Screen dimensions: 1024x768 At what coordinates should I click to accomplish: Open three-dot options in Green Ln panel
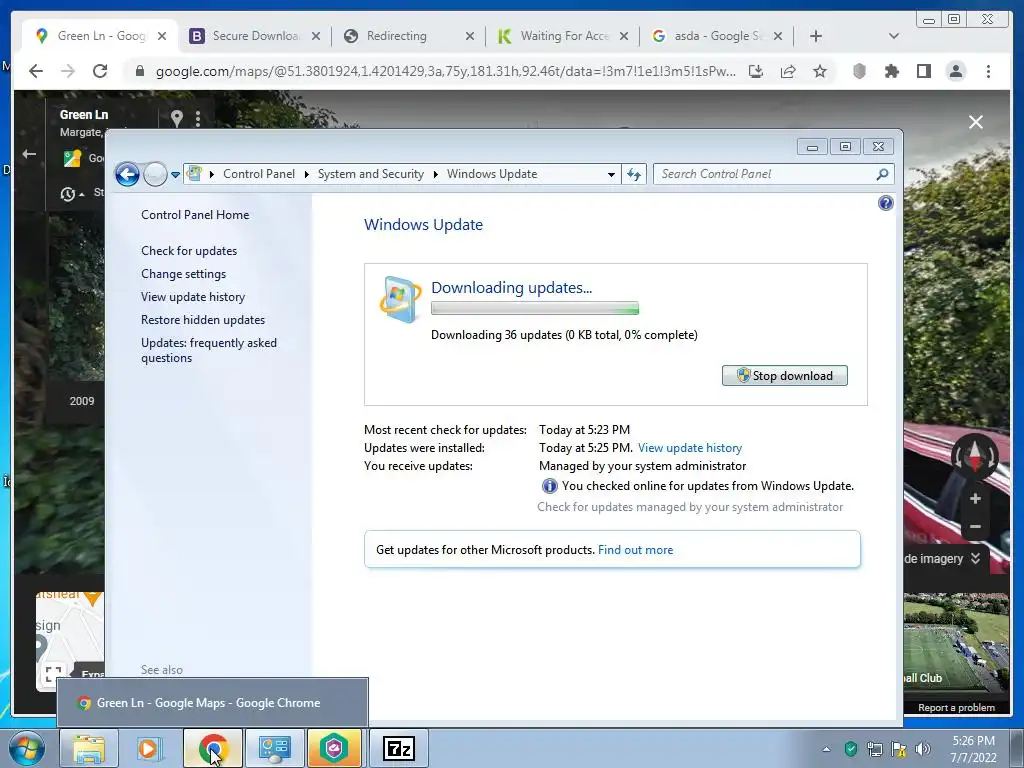tap(198, 118)
